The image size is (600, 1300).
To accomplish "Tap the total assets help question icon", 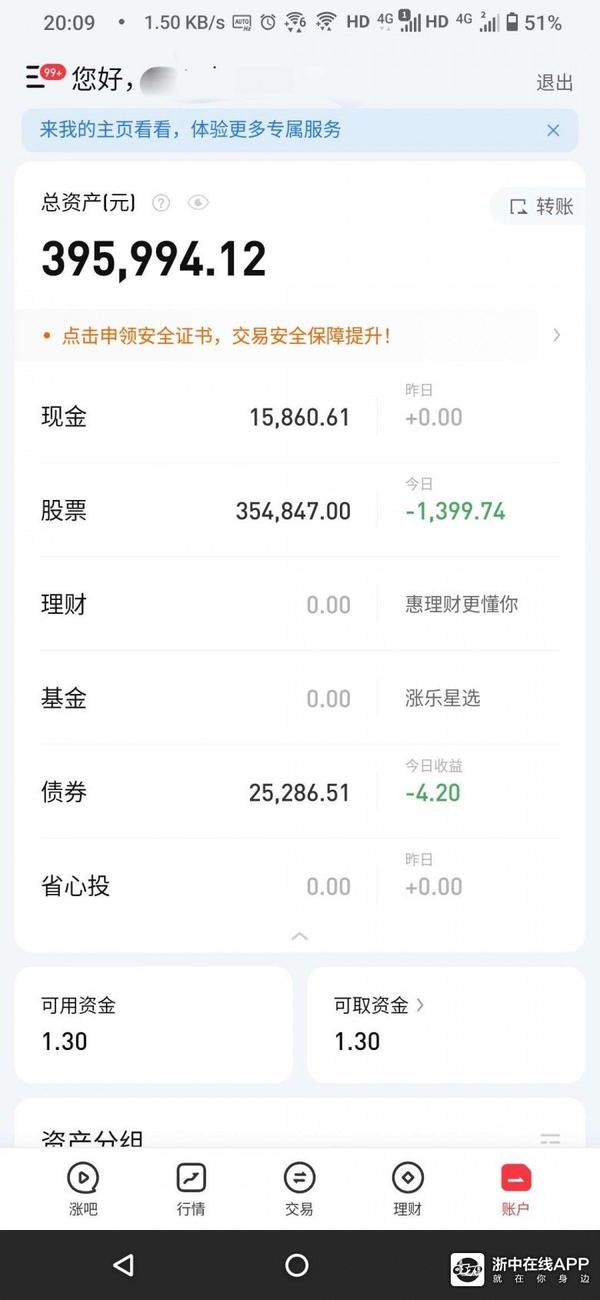I will (161, 203).
